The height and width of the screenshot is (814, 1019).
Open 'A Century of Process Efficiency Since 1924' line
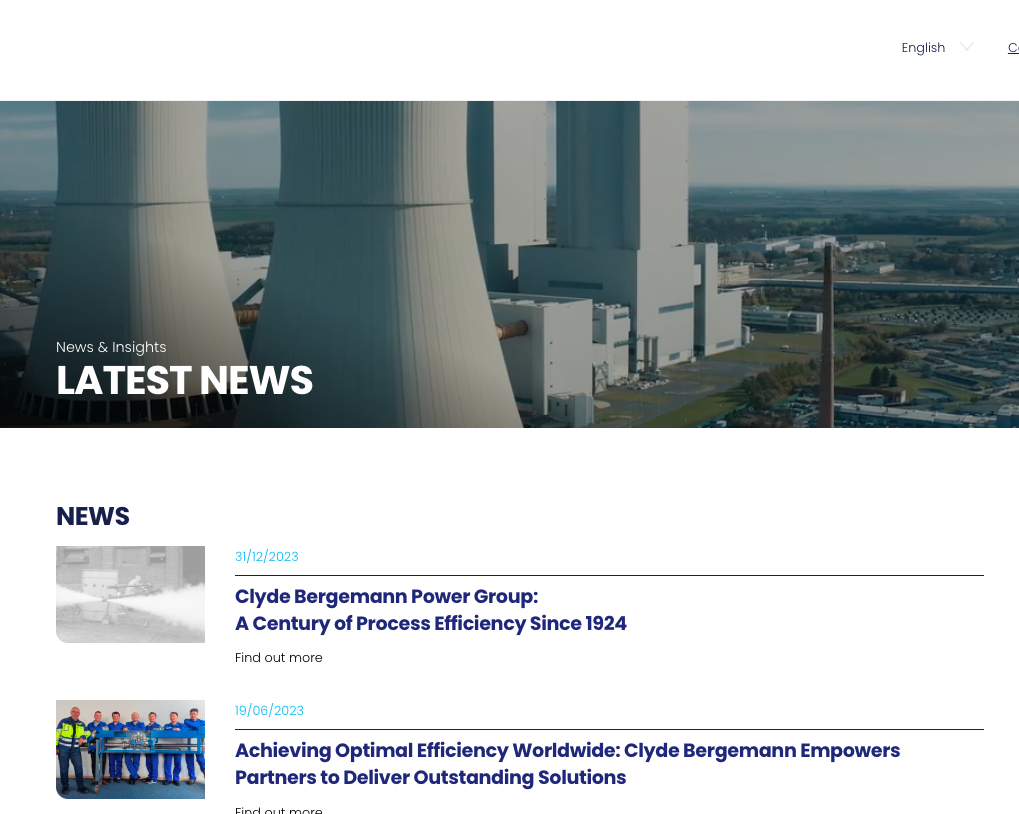point(430,624)
